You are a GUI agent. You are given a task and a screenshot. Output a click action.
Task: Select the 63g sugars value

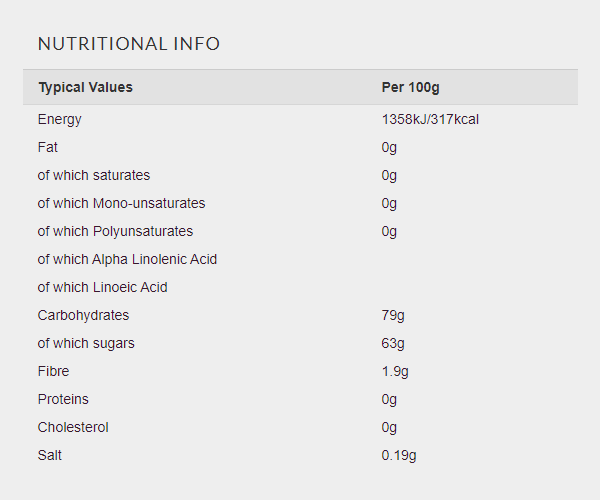393,344
